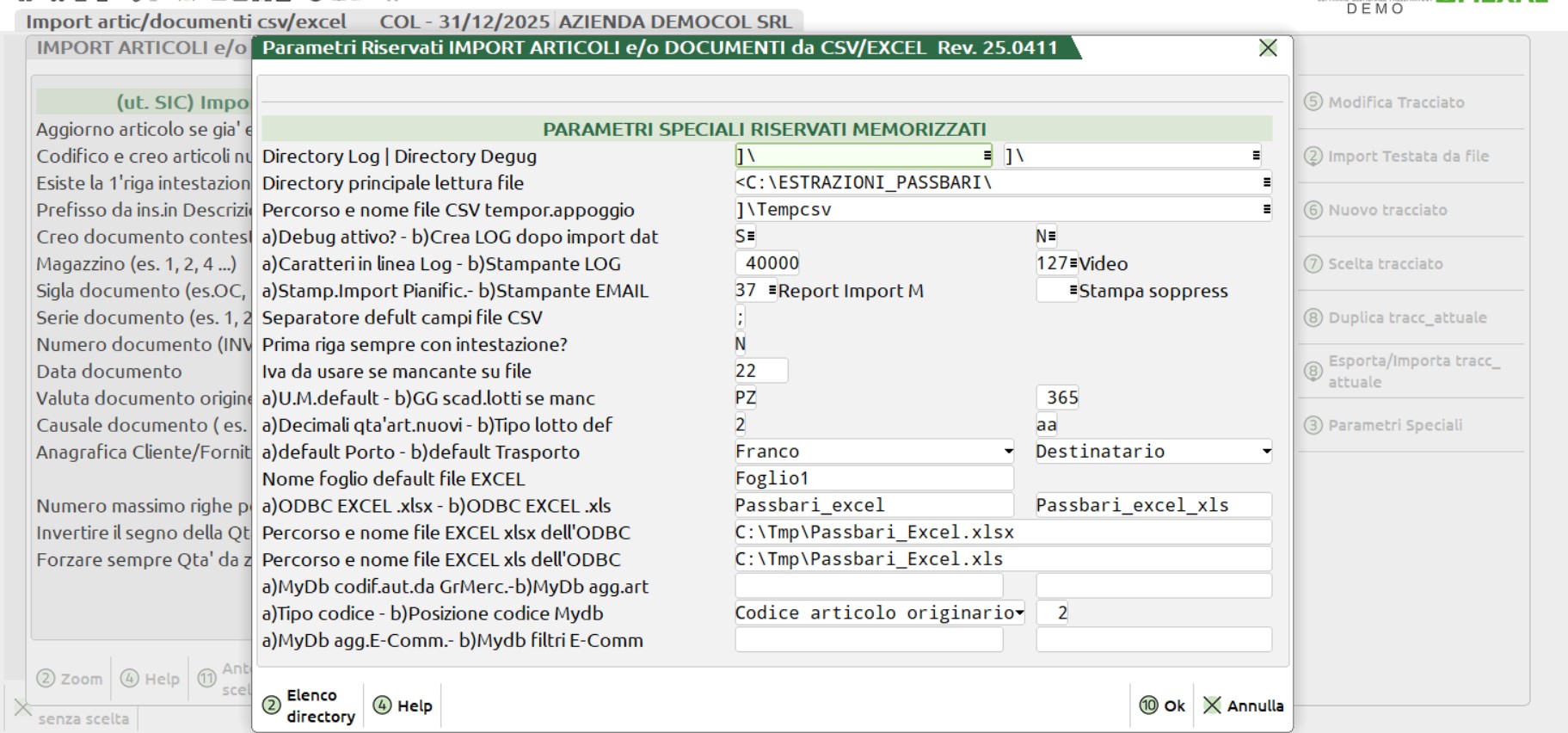Close the Parametri Riservati dialog
This screenshot has width=1568, height=733.
coord(1268,48)
